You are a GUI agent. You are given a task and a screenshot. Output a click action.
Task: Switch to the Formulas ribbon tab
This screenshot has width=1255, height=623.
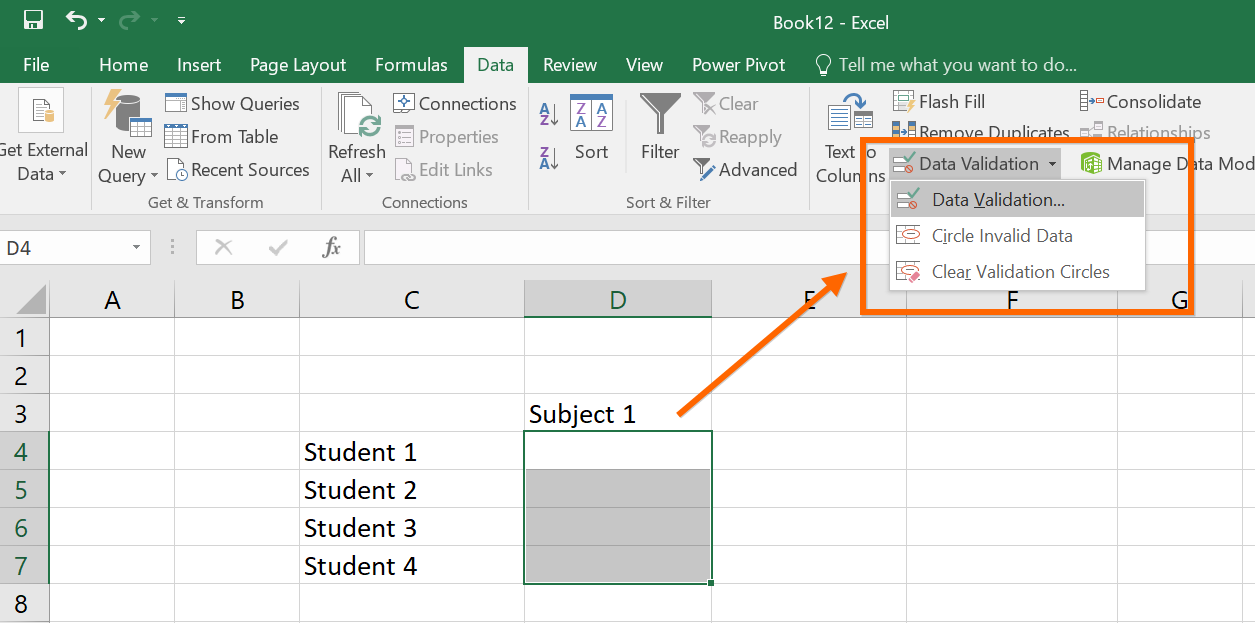pos(411,65)
